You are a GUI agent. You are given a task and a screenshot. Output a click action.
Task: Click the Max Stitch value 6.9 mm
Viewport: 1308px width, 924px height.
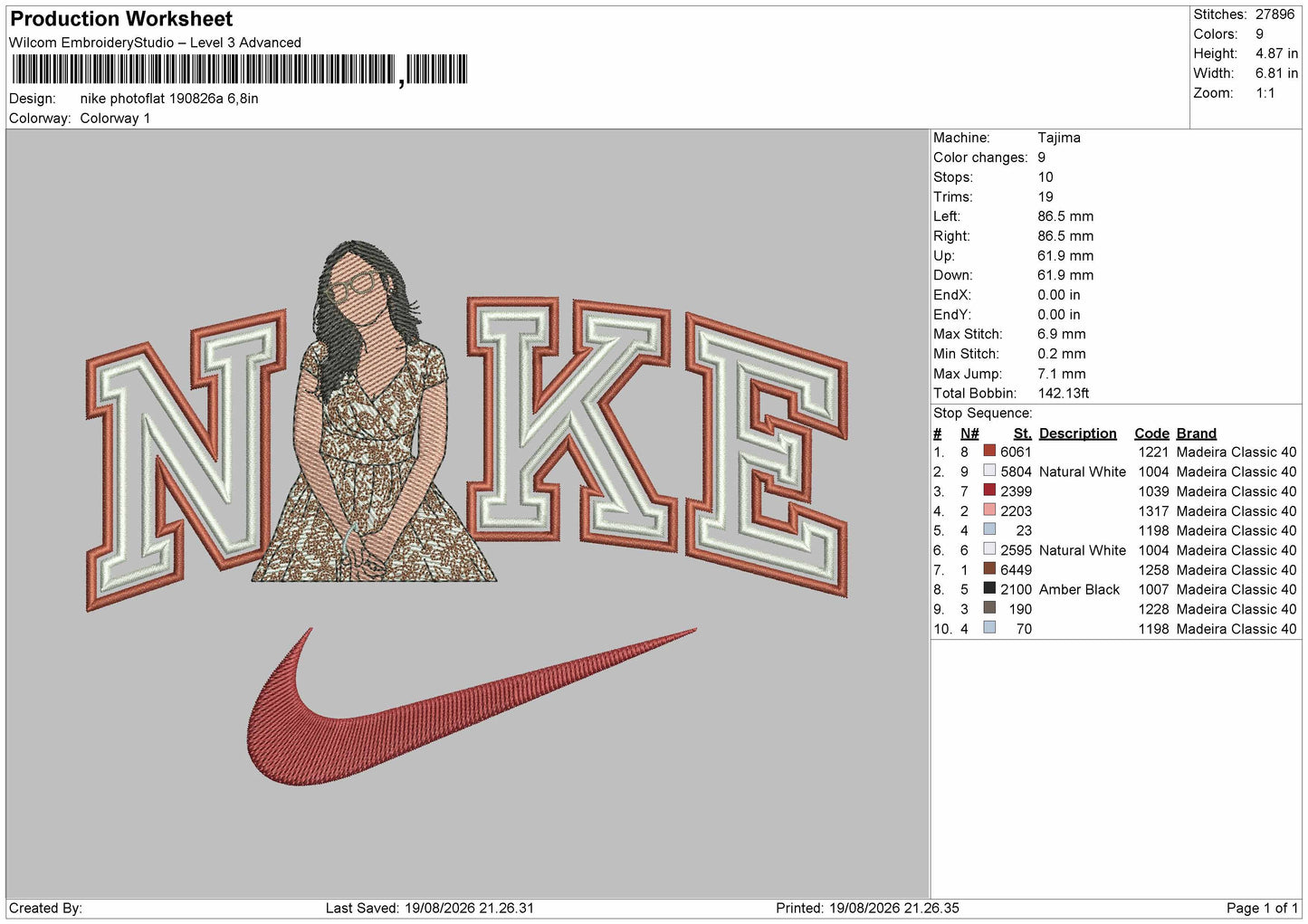pyautogui.click(x=1061, y=334)
